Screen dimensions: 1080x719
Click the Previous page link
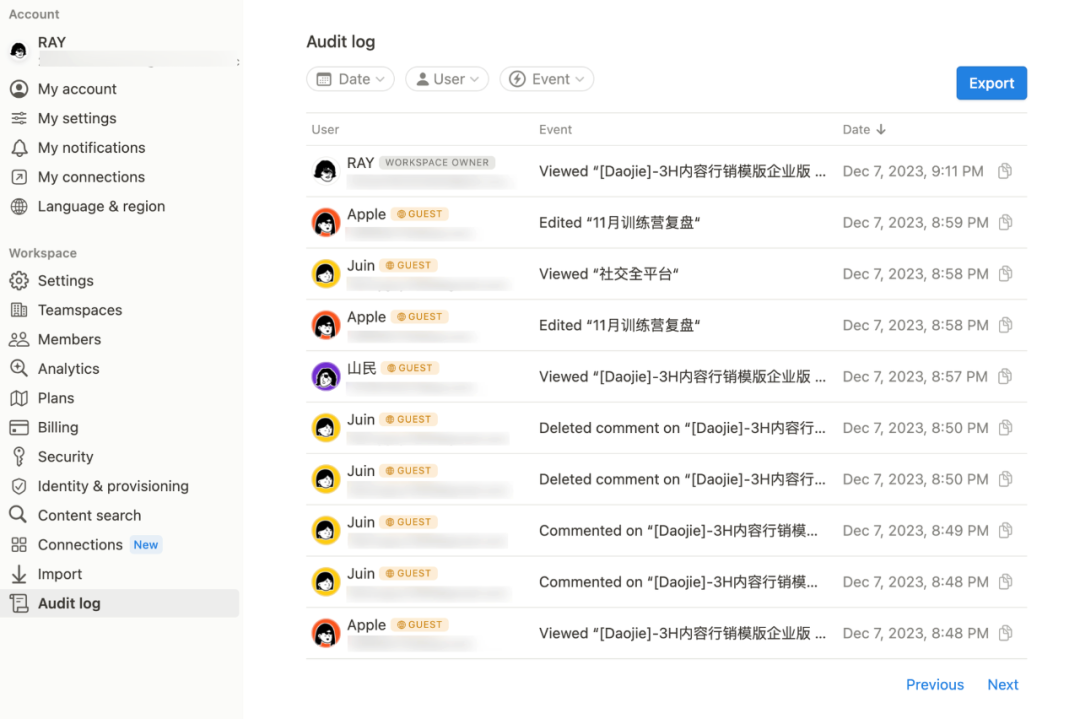click(x=934, y=684)
